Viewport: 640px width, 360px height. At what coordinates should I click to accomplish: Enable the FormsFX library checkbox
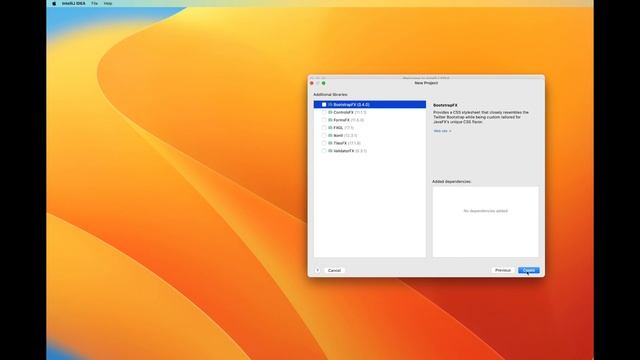click(324, 120)
